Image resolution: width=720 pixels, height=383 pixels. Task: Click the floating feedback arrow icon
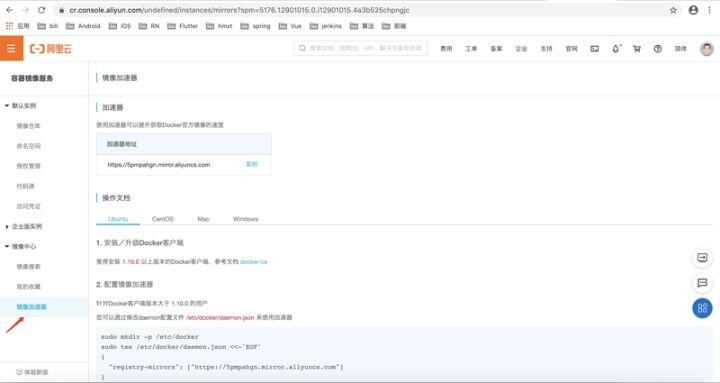[702, 258]
